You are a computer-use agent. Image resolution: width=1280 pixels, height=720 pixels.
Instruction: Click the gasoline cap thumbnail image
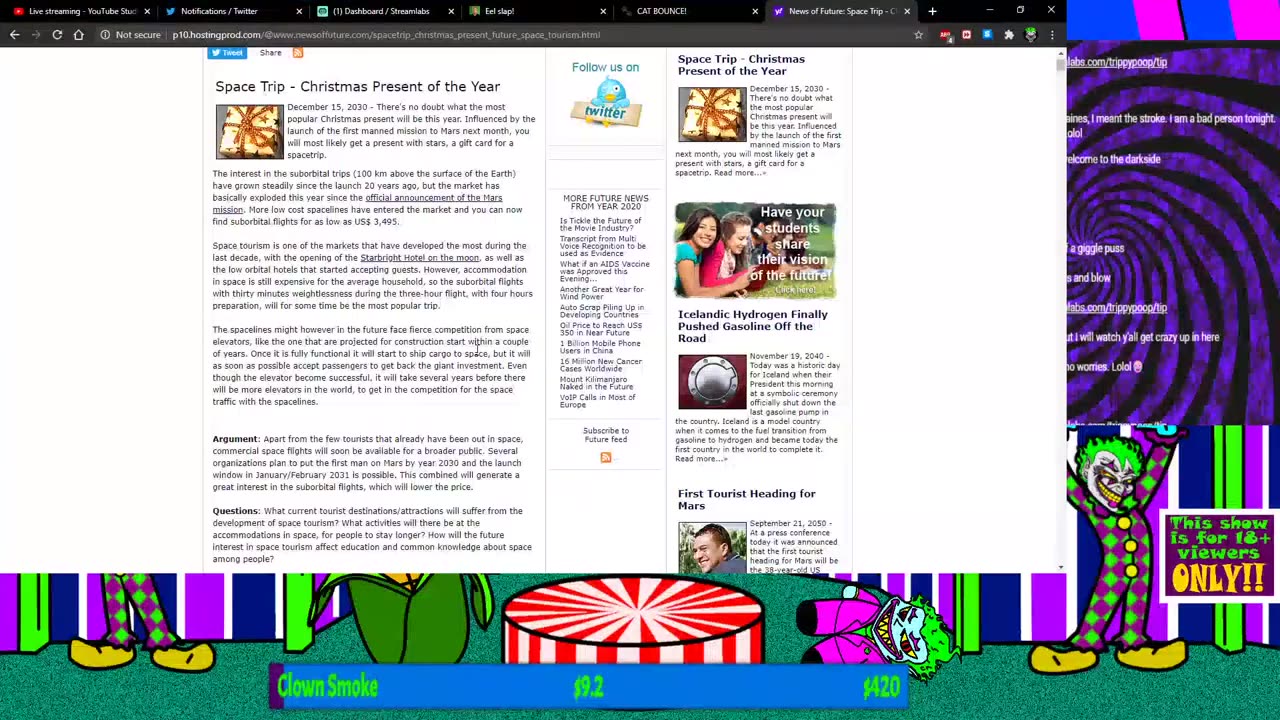pyautogui.click(x=712, y=381)
